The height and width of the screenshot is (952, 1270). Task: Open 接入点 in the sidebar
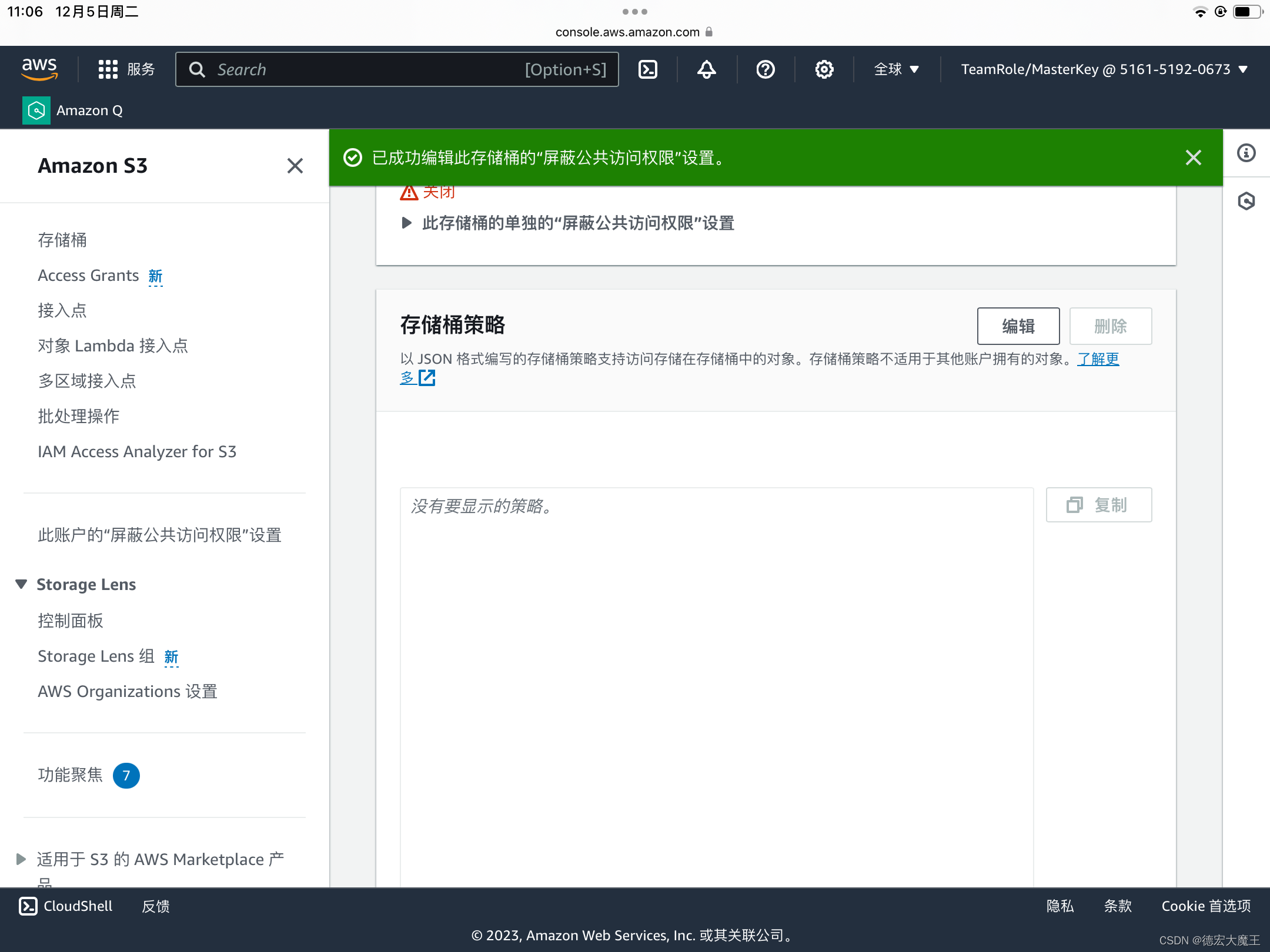[x=62, y=310]
